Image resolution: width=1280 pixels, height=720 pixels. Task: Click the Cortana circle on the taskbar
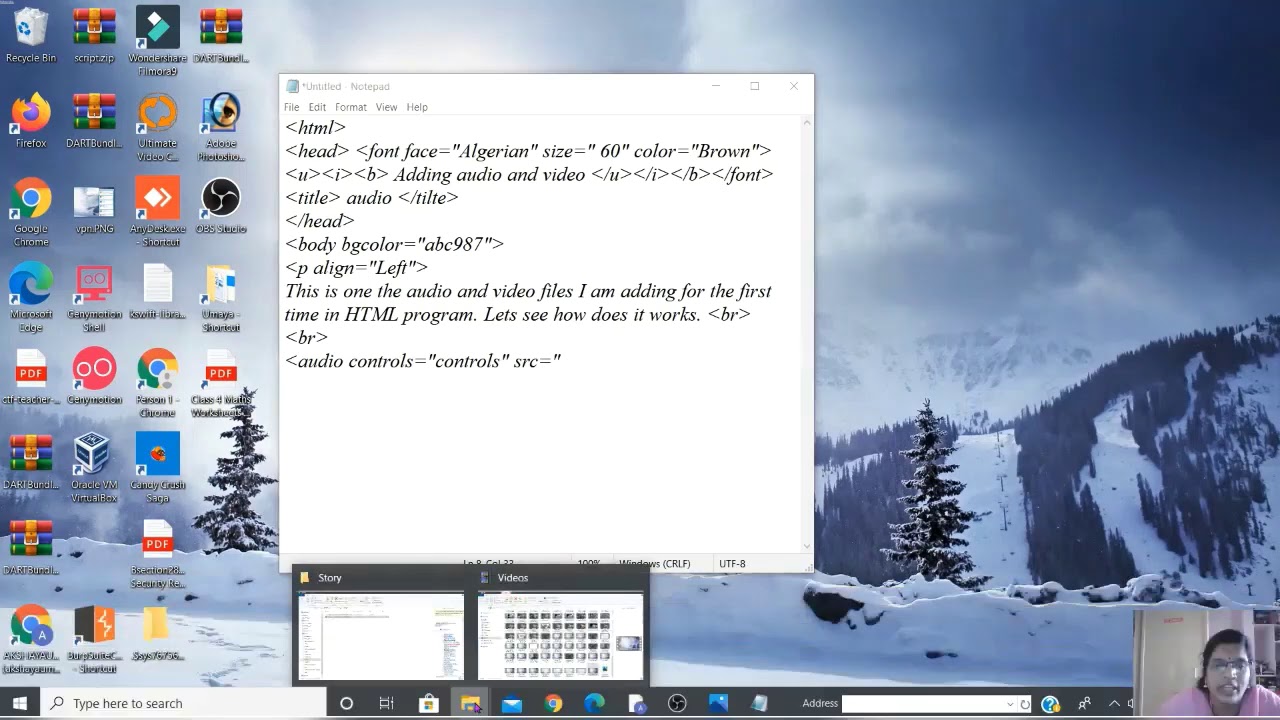click(346, 703)
